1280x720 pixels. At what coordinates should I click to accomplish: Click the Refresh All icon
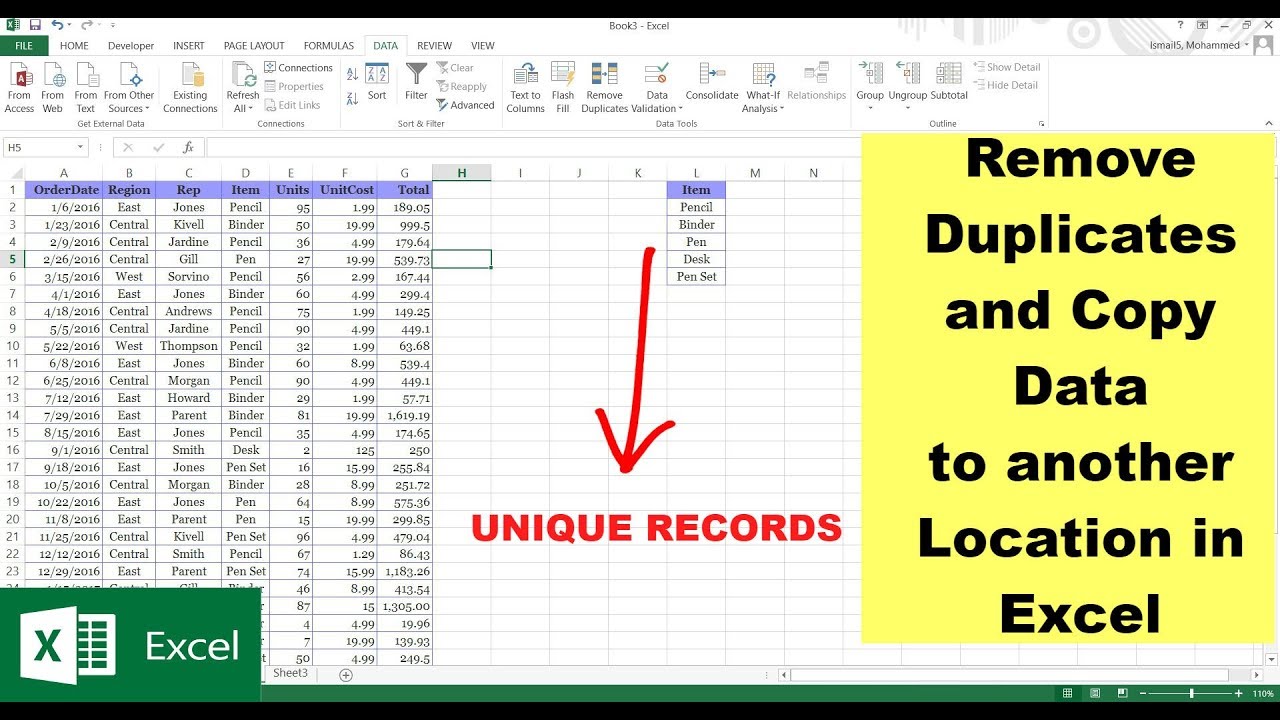(243, 75)
